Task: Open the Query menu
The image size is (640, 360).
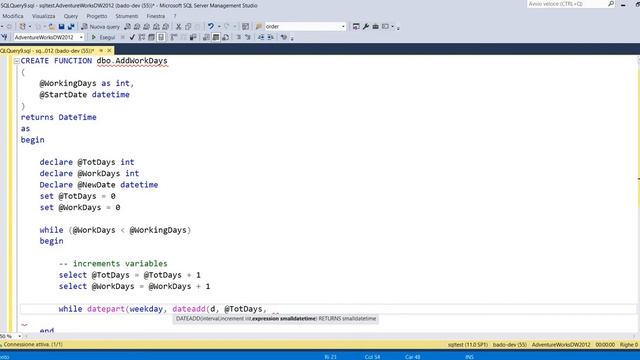Action: 71,16
